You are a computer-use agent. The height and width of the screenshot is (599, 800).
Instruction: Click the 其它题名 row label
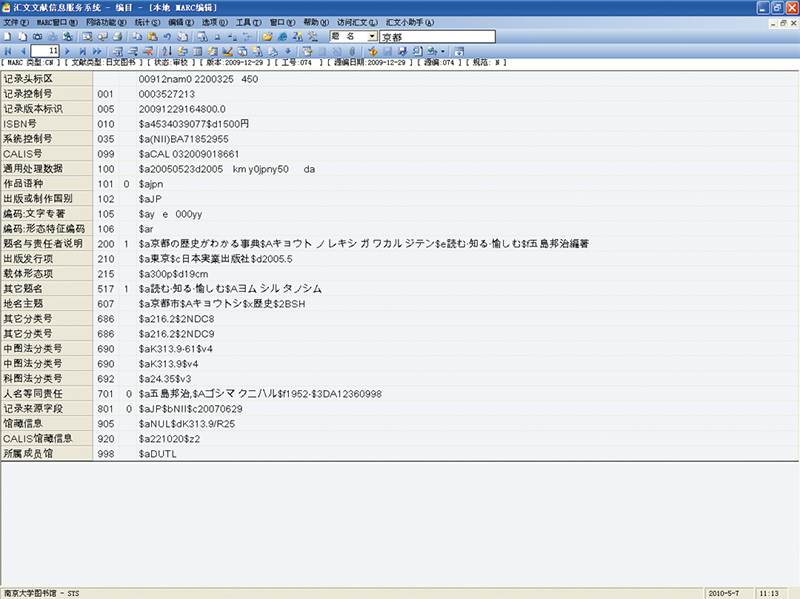(46, 289)
